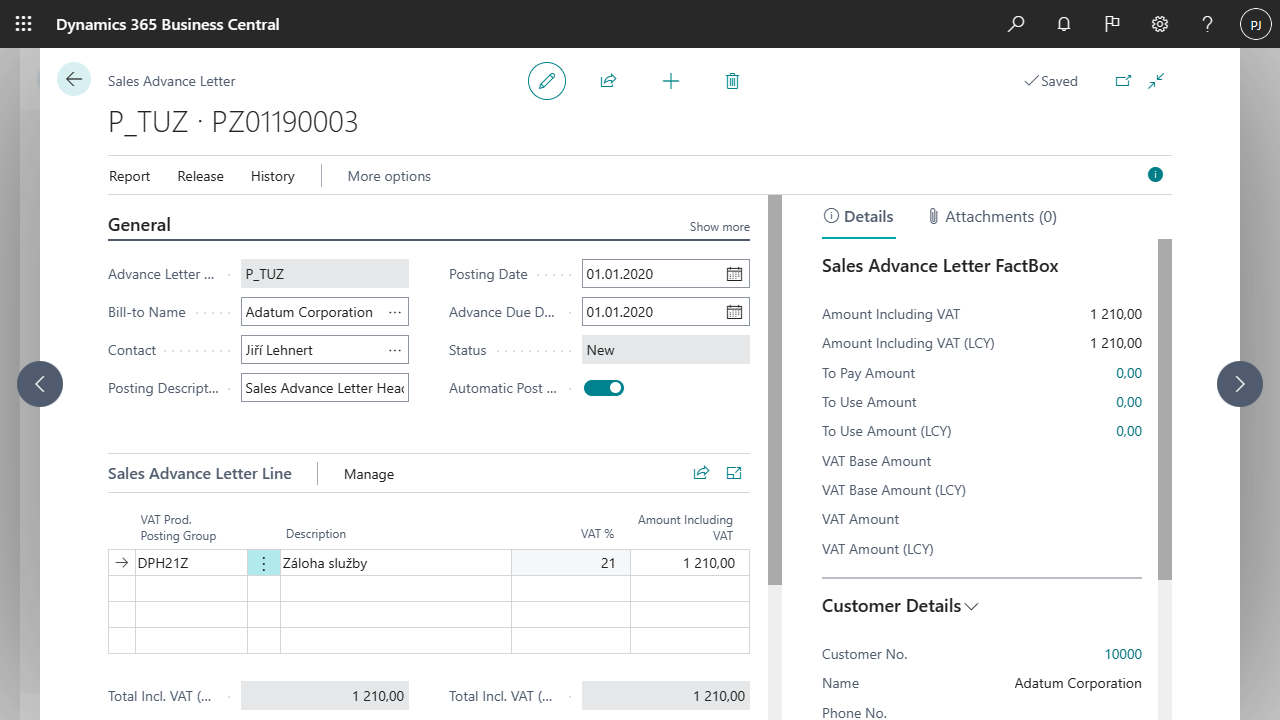Open More options
1280x720 pixels.
point(389,176)
